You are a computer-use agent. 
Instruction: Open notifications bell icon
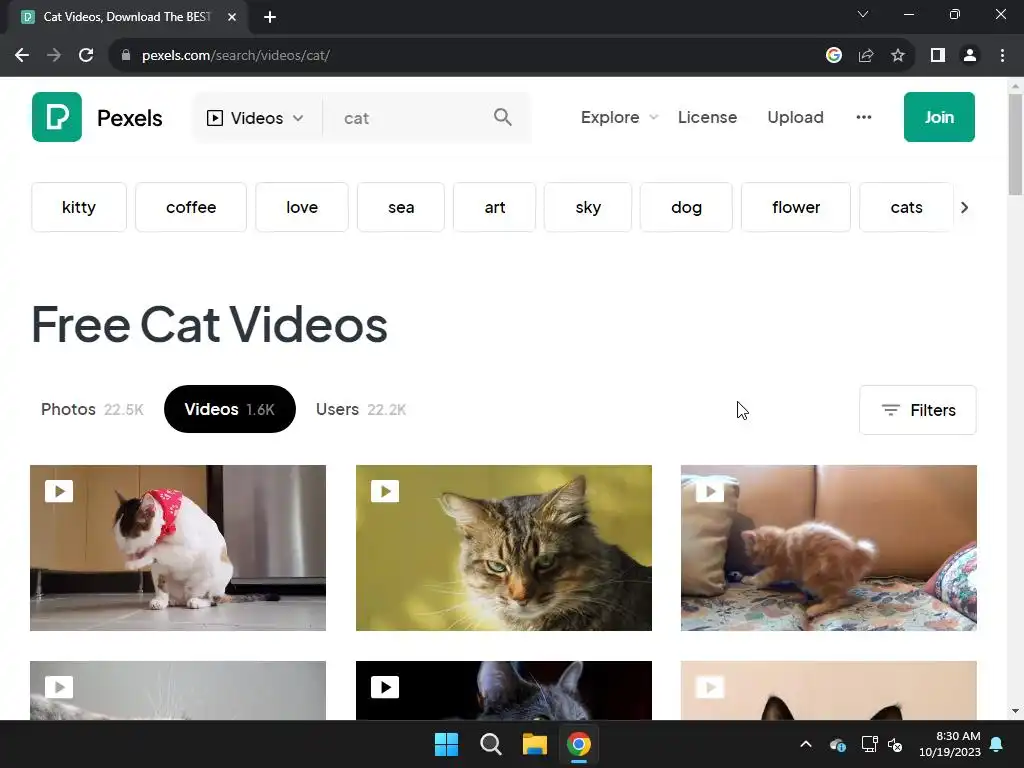[997, 744]
